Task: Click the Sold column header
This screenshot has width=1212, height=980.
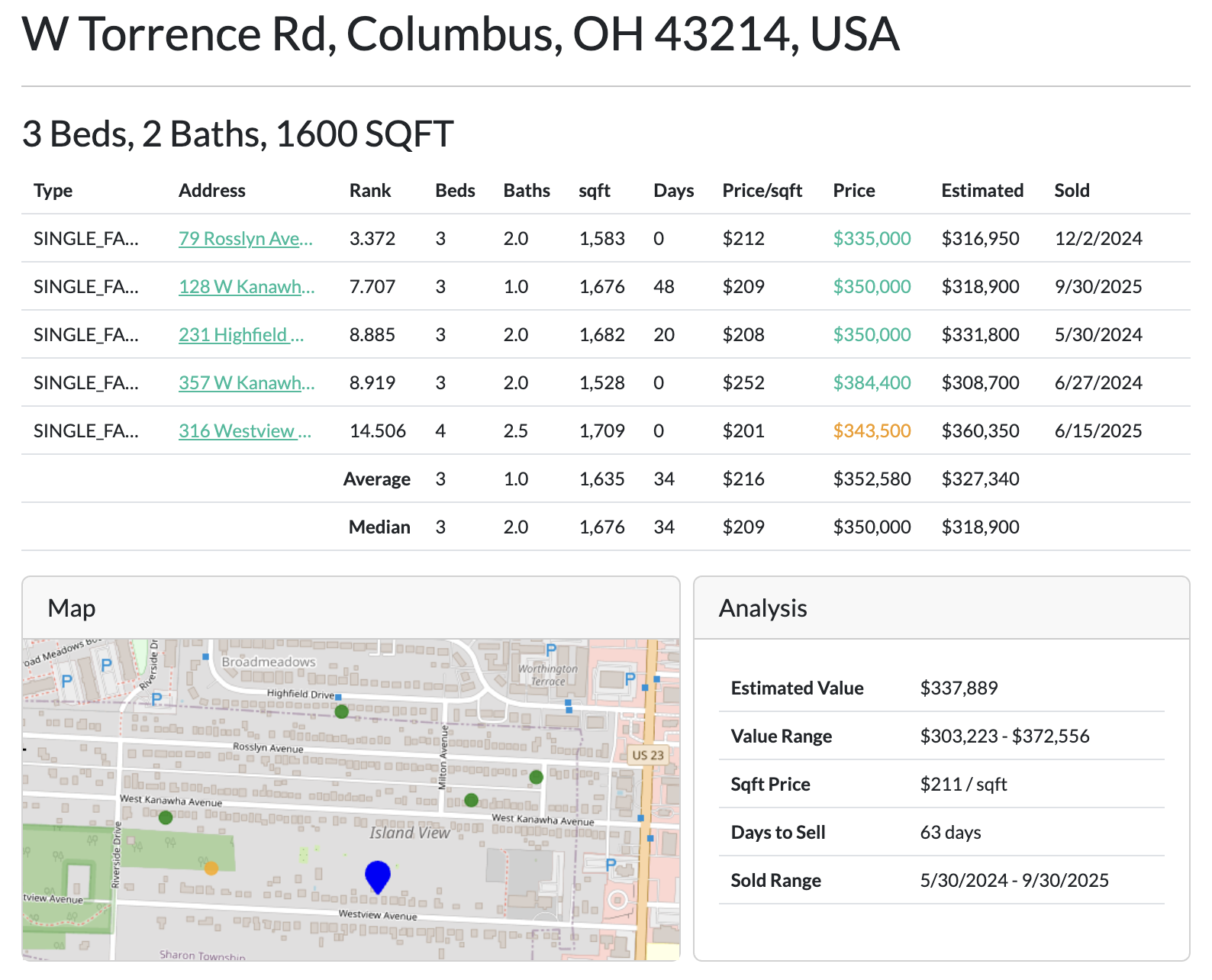Action: pos(1072,190)
